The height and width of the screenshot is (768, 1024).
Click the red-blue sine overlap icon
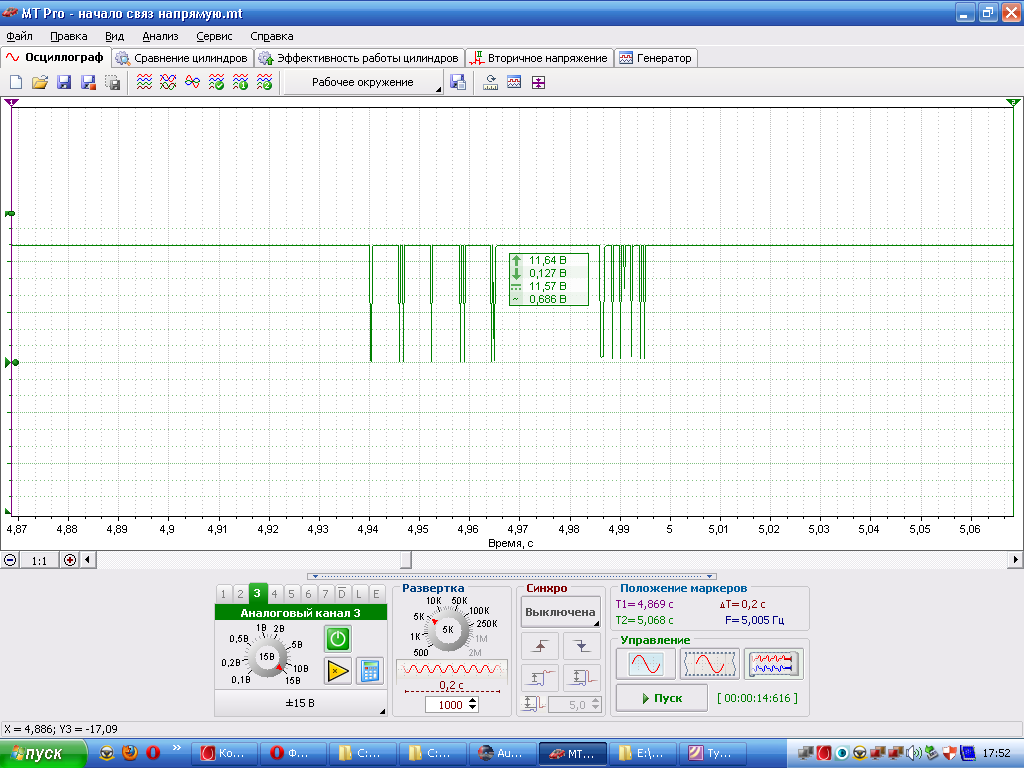pyautogui.click(x=192, y=82)
